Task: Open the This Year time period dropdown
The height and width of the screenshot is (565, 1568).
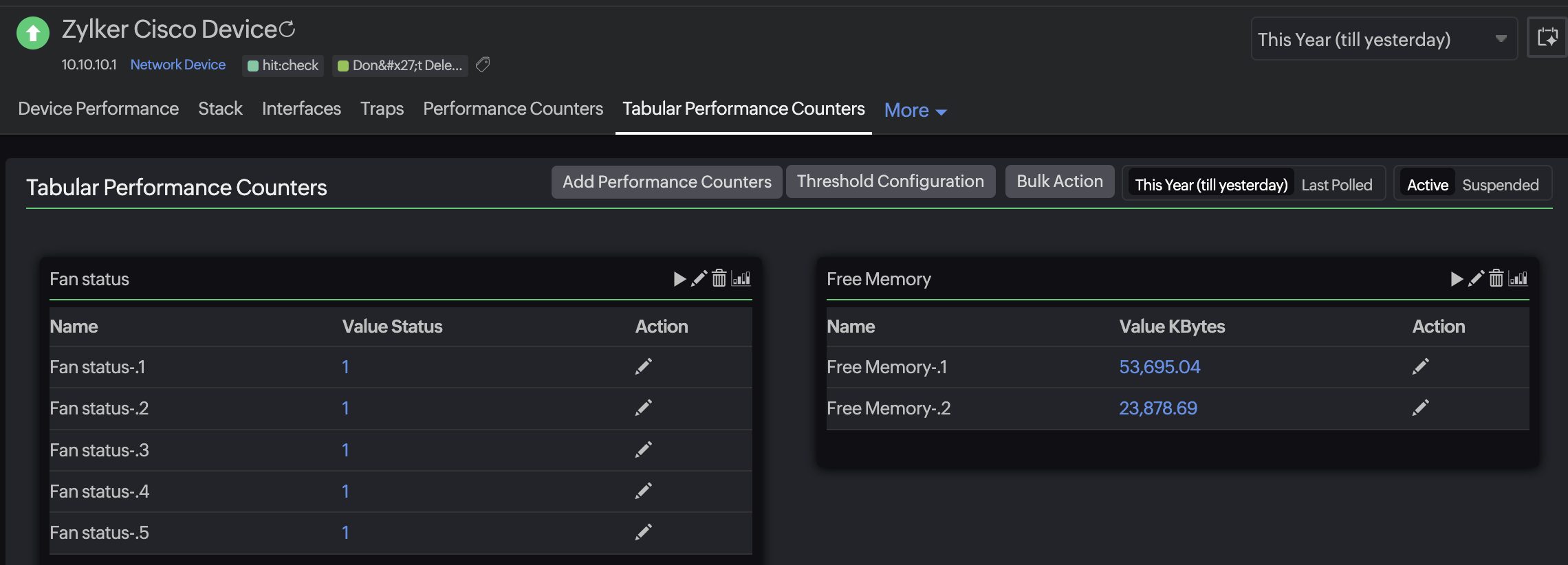Action: coord(1383,39)
